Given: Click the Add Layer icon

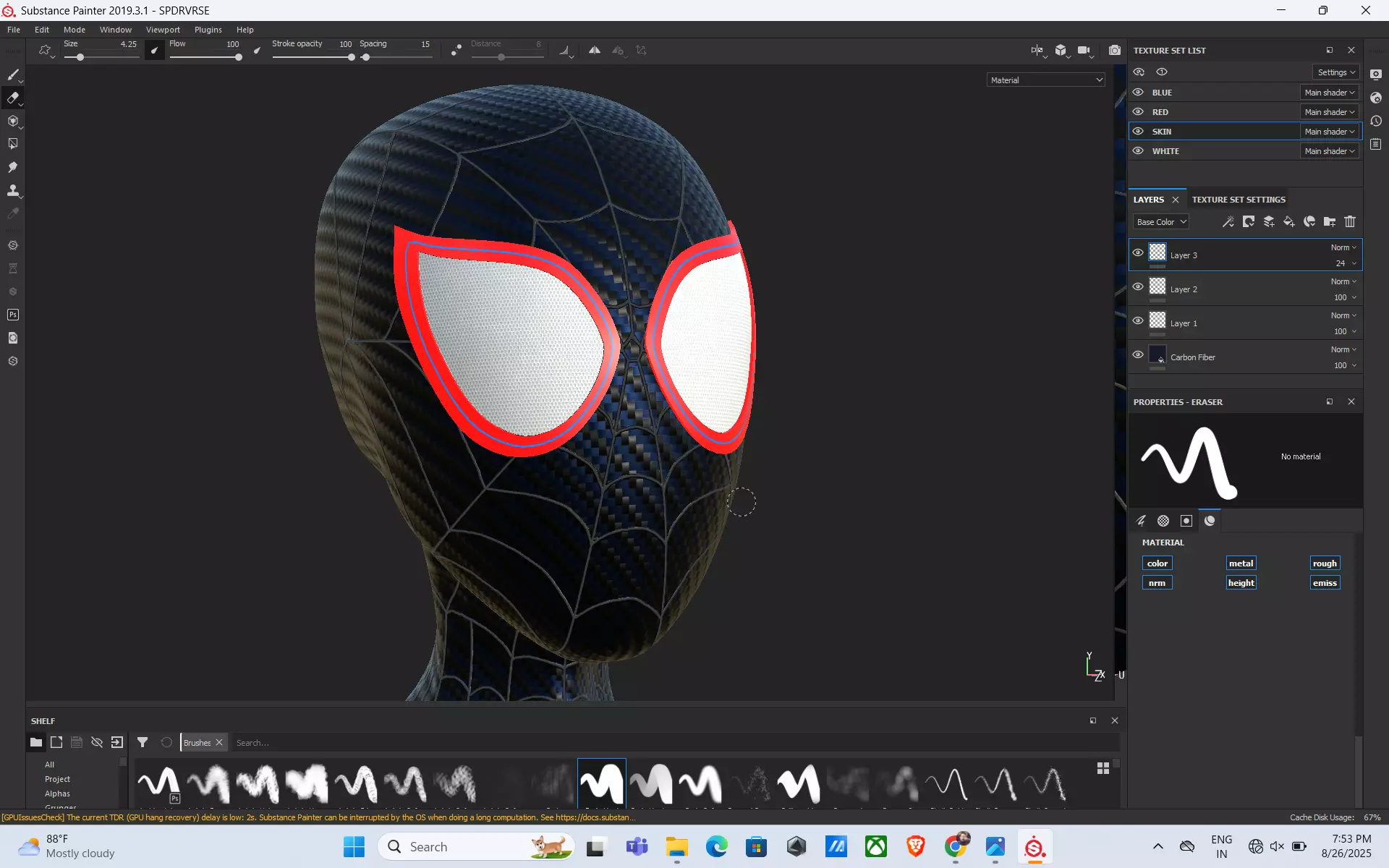Looking at the screenshot, I should pos(1269,222).
